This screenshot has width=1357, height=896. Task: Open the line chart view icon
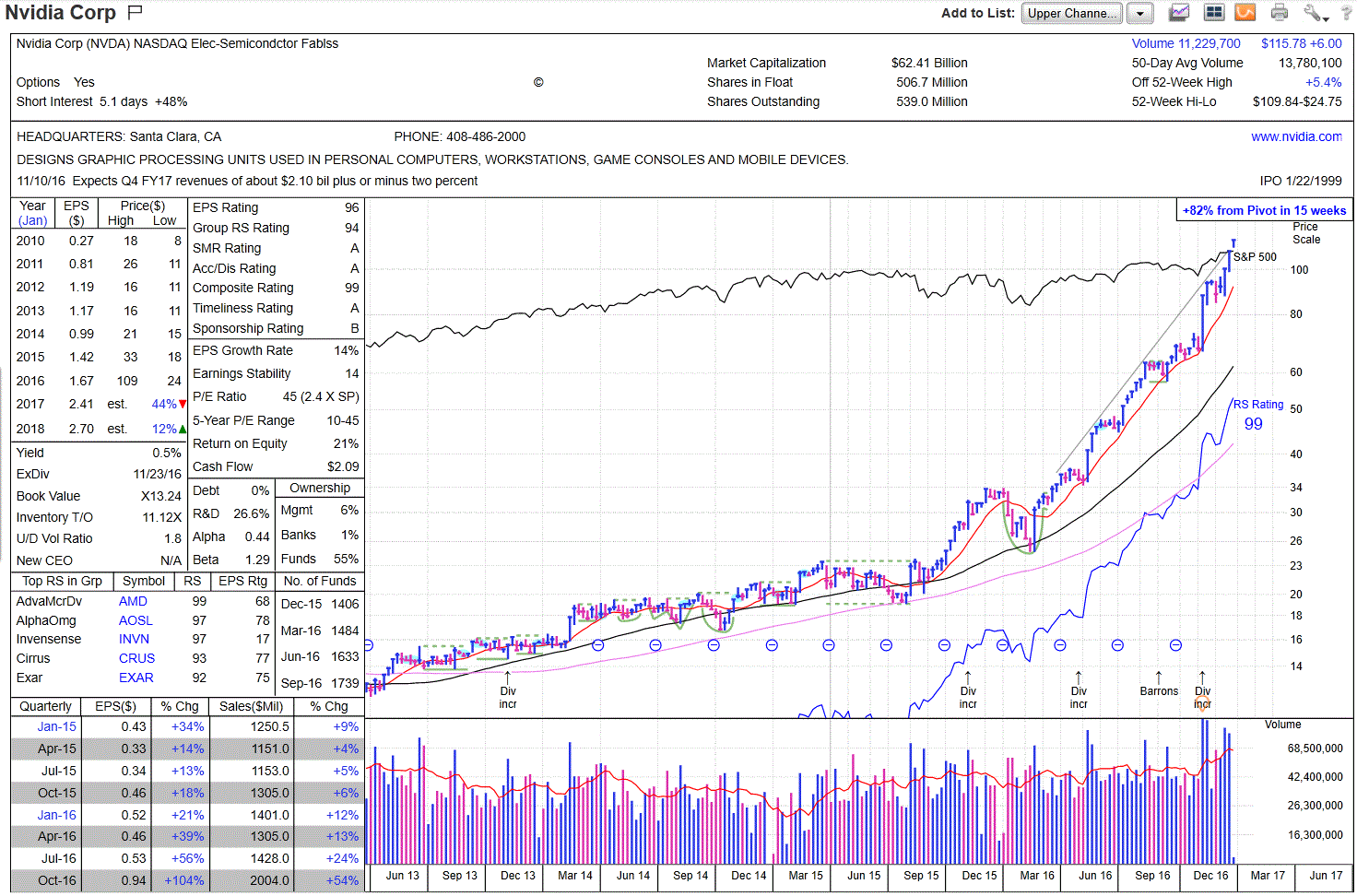pos(1179,13)
